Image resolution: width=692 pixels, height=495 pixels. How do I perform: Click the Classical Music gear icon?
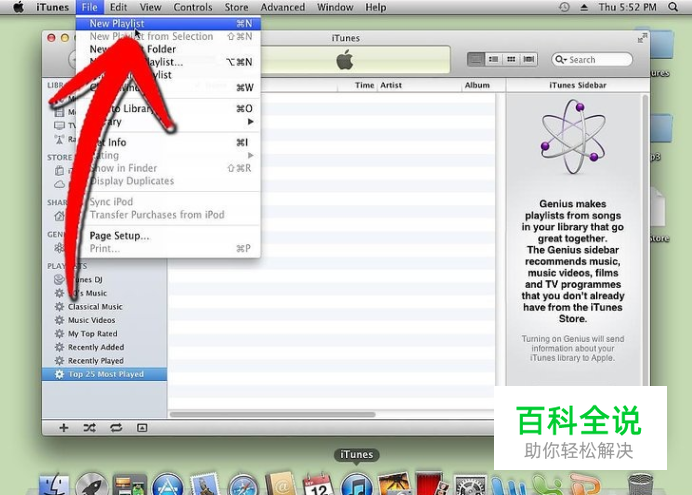tap(59, 307)
